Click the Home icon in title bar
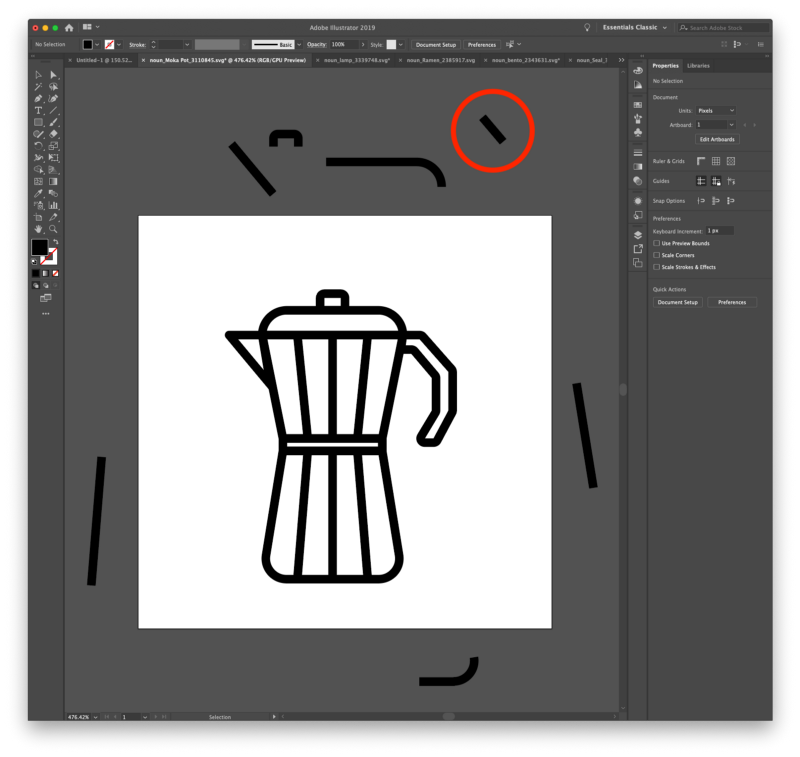Screen dimensions: 800x757 pos(69,28)
